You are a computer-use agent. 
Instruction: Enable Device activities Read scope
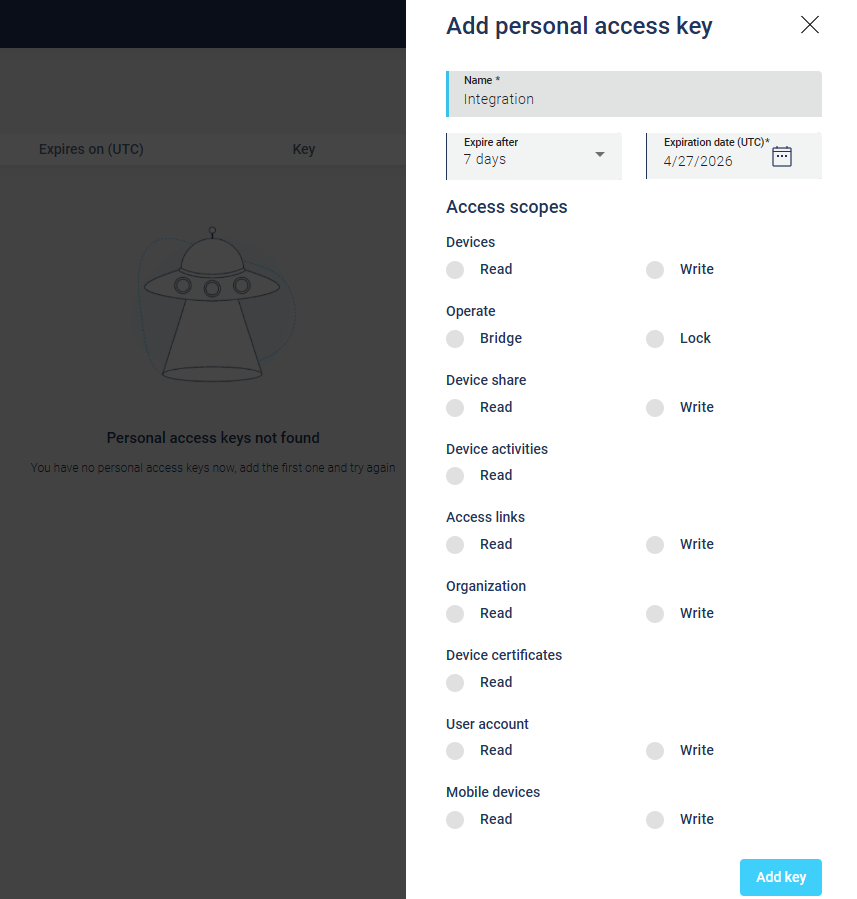click(x=455, y=476)
